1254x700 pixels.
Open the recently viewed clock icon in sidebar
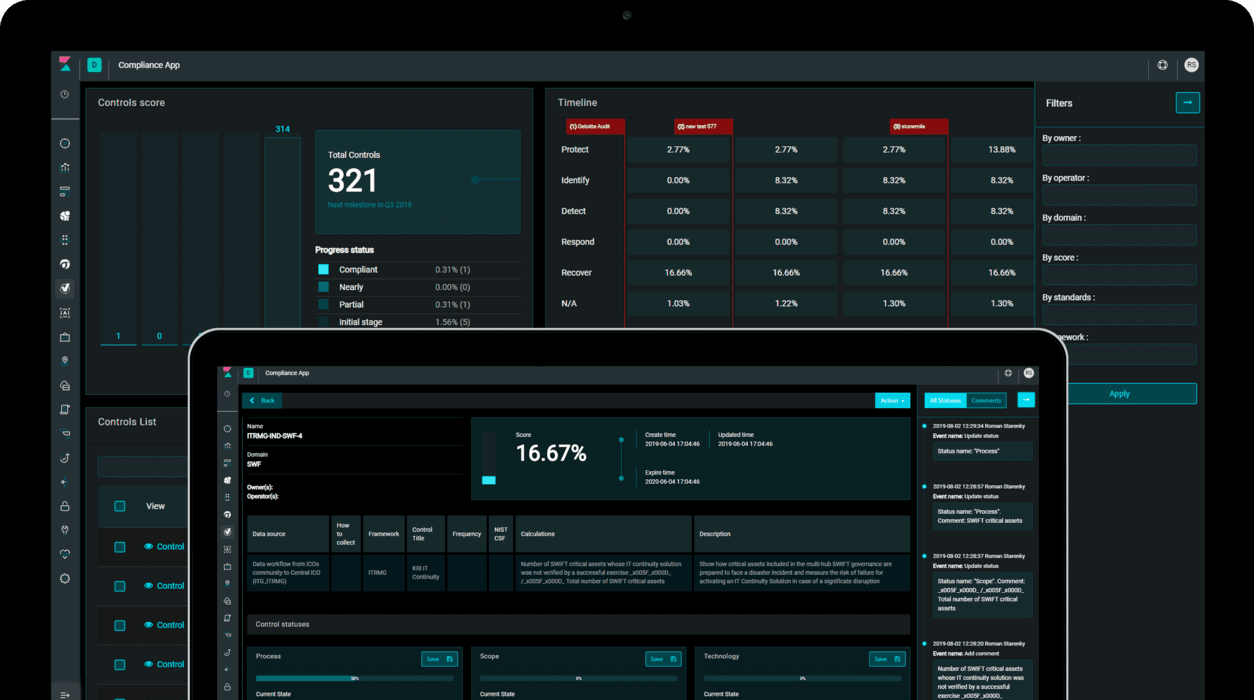(65, 95)
